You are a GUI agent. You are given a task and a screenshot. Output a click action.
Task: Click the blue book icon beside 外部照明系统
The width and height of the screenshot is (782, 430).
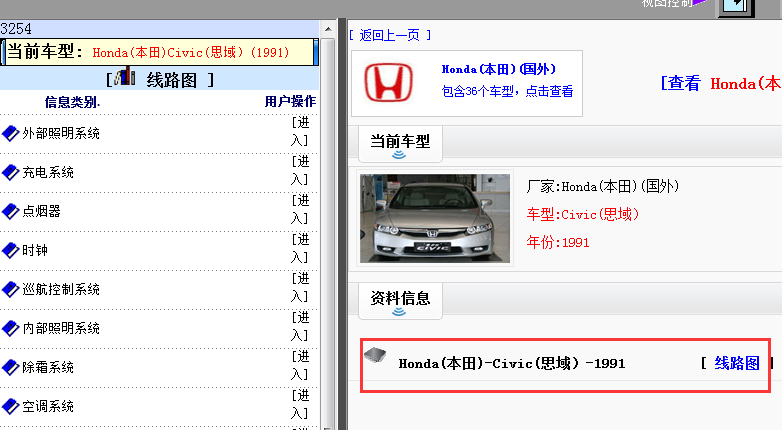pyautogui.click(x=10, y=134)
